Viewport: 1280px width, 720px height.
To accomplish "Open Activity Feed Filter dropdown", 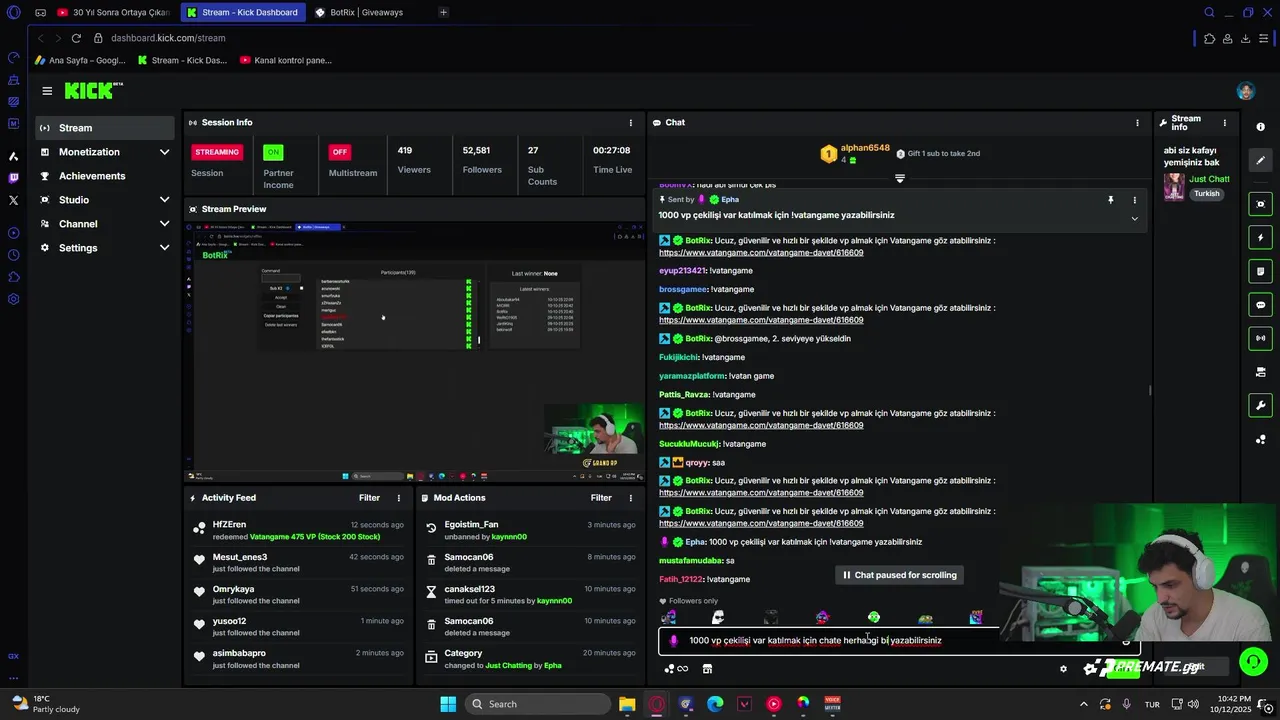I will tap(369, 498).
